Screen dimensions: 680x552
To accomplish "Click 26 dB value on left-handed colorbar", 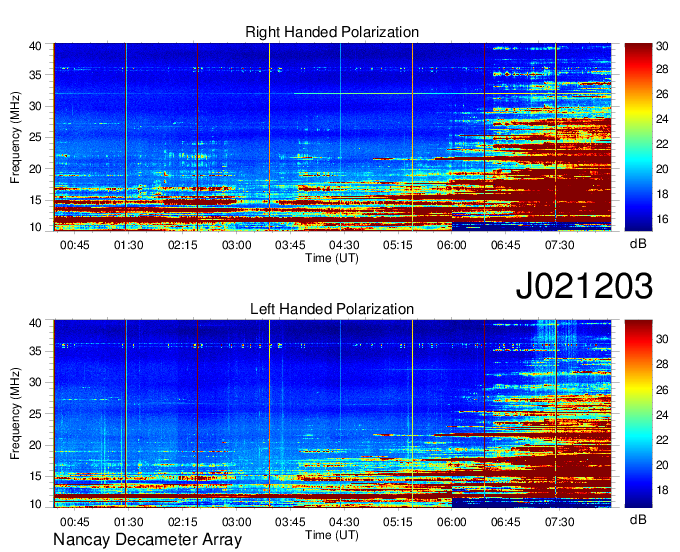I will tap(662, 390).
